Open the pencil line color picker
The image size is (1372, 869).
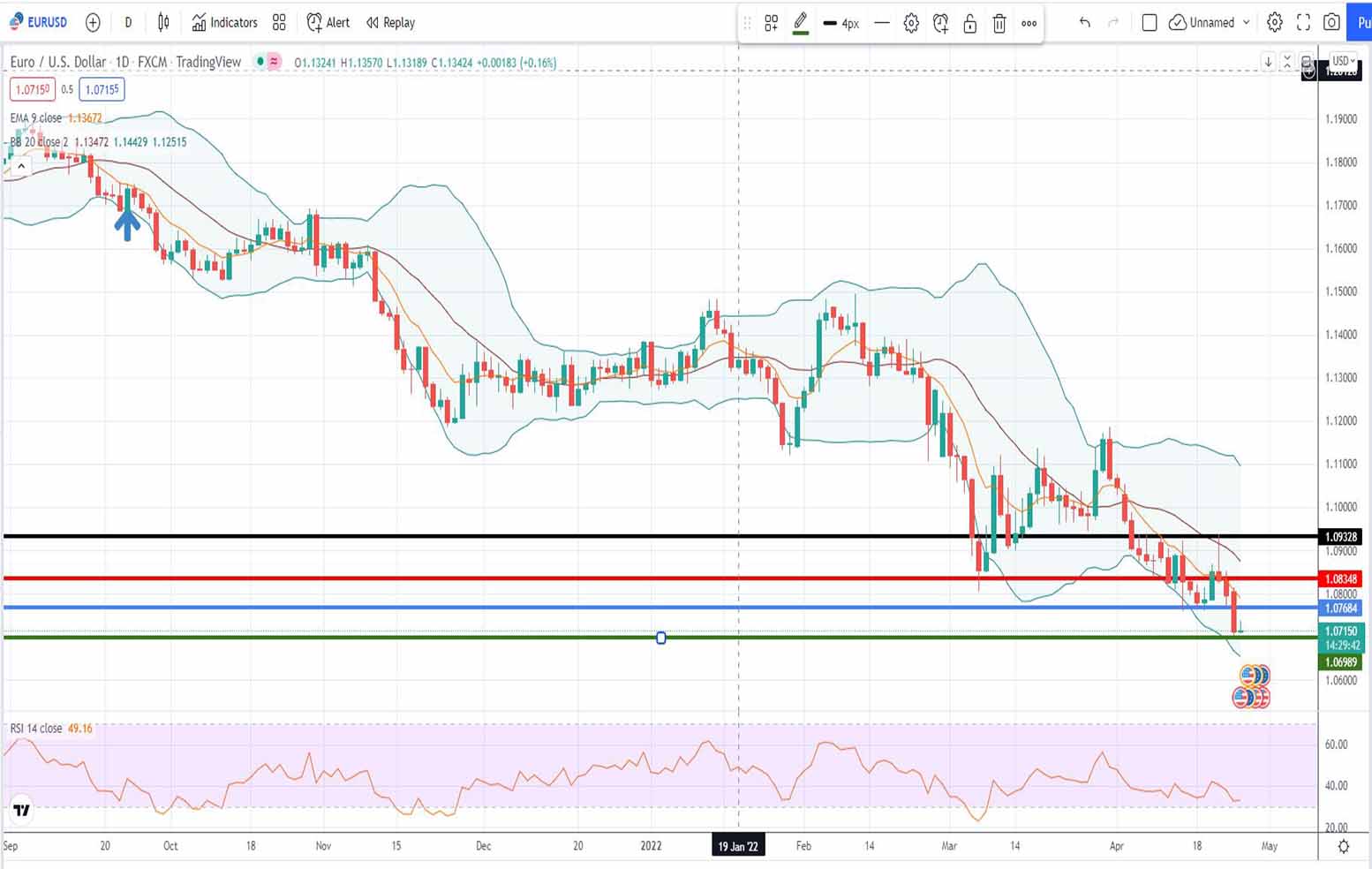(801, 24)
